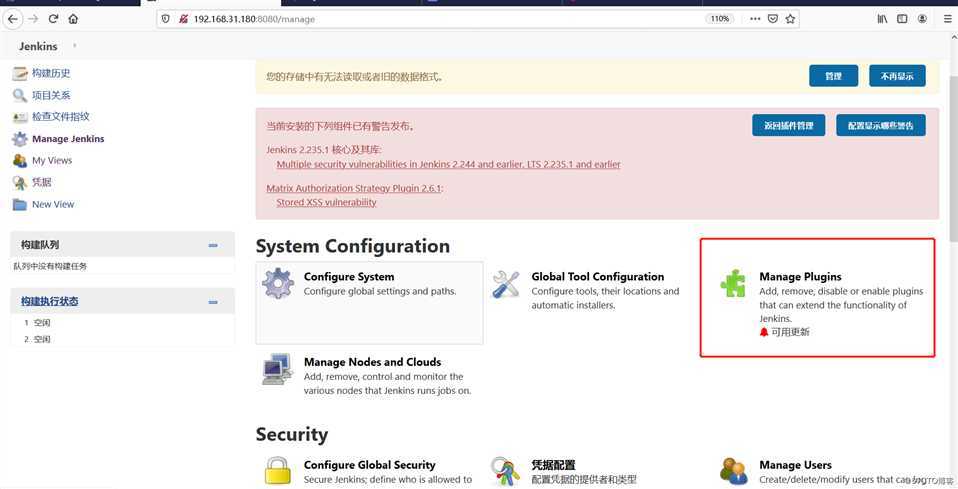Click the Pocket save icon
Viewport: 958px width, 489px height.
click(x=773, y=19)
